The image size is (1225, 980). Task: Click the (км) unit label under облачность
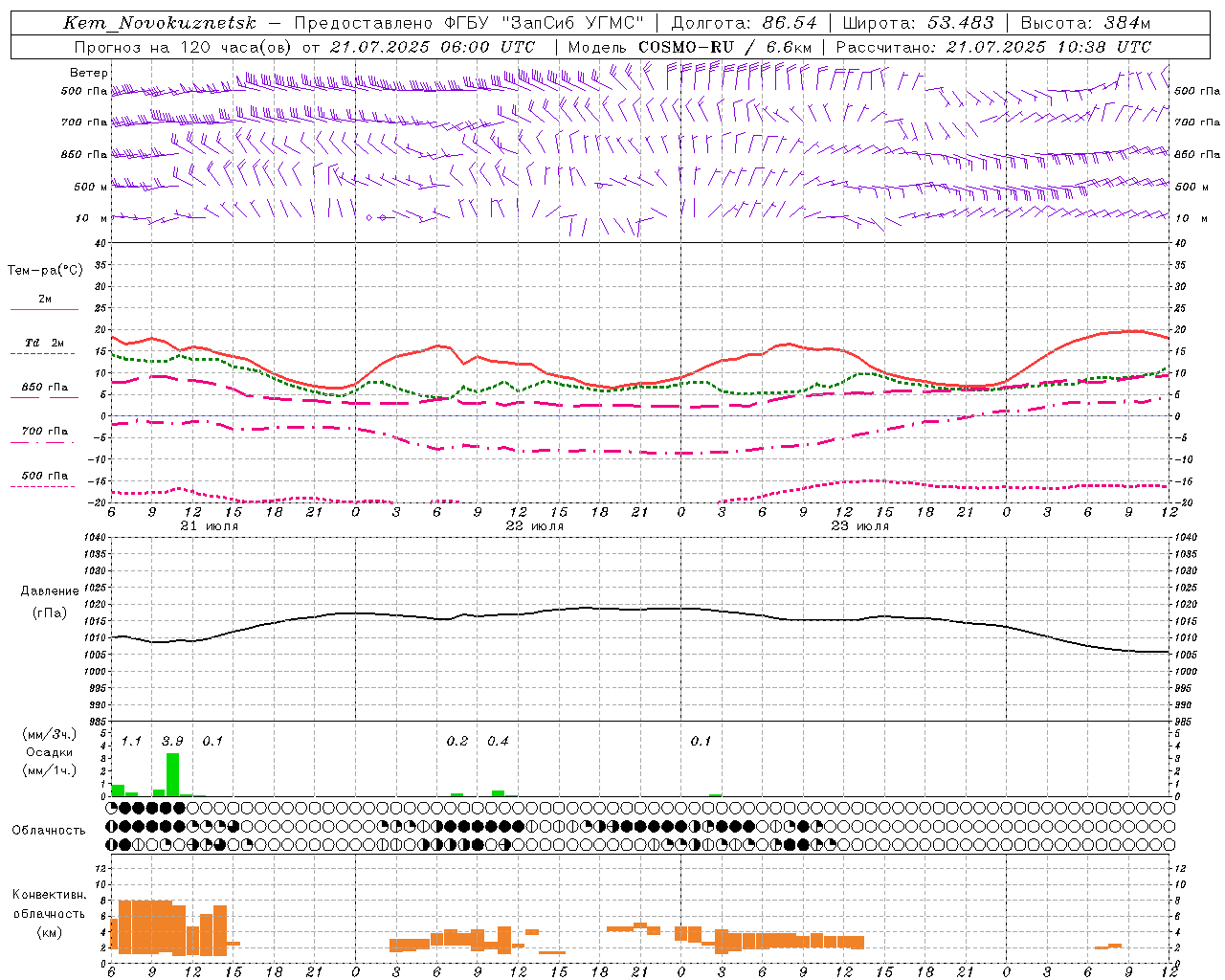(x=49, y=932)
